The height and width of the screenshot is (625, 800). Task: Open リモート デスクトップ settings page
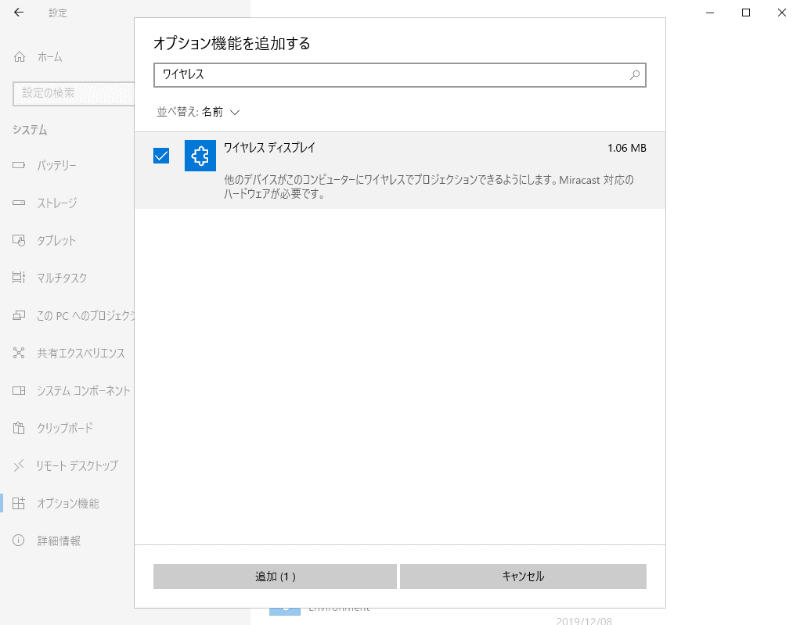click(x=77, y=466)
